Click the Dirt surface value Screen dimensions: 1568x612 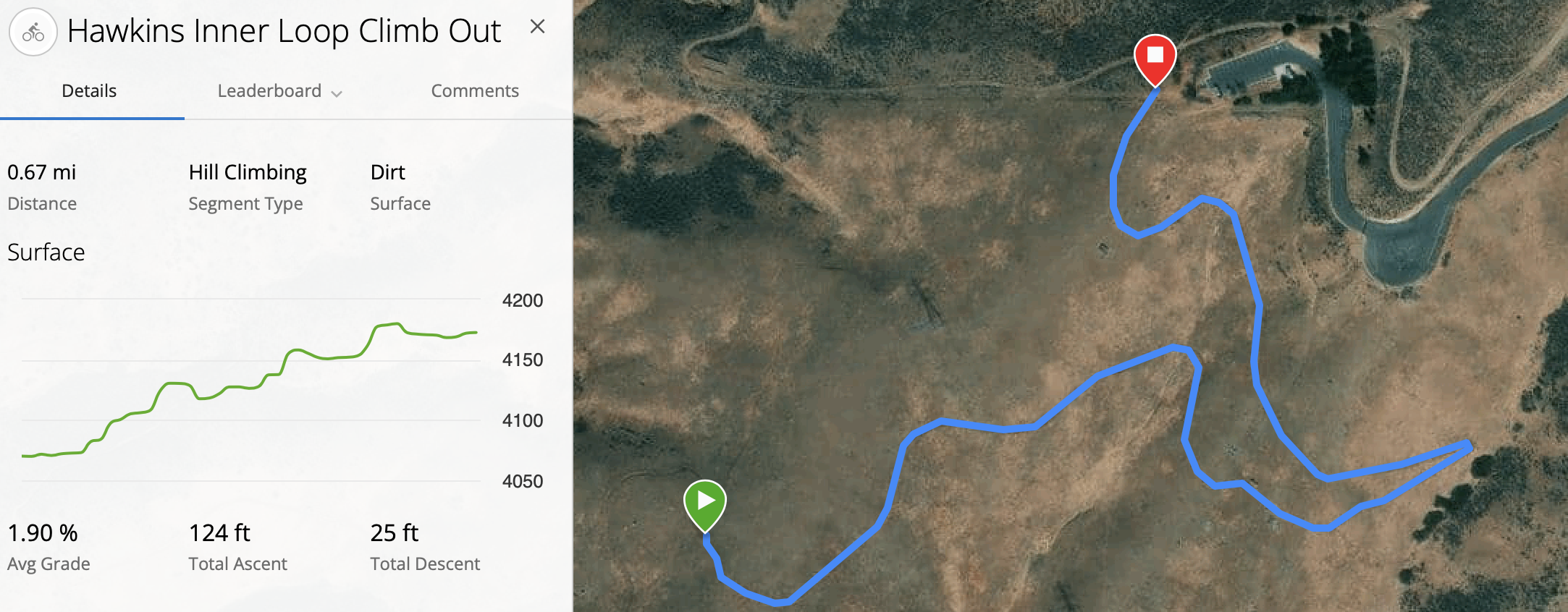pos(387,172)
